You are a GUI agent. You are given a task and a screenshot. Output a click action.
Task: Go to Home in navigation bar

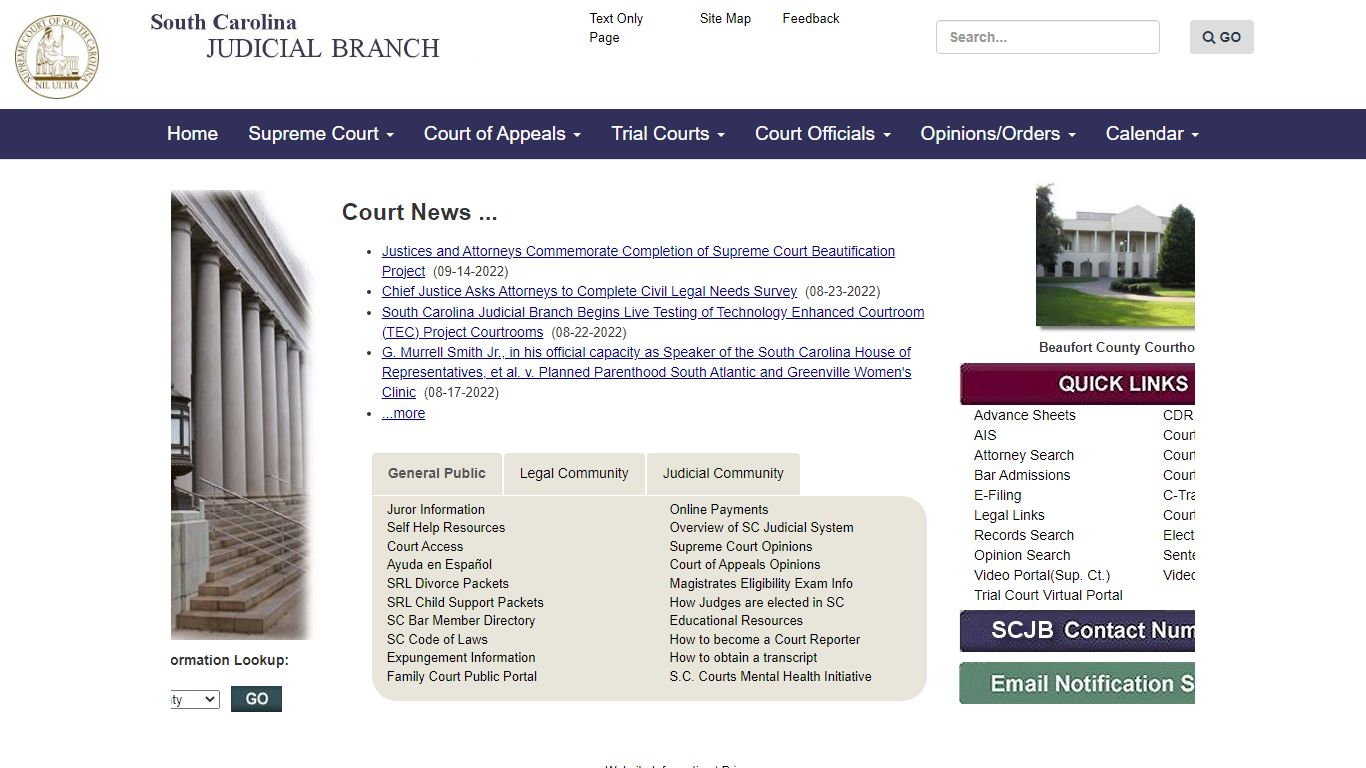point(192,134)
